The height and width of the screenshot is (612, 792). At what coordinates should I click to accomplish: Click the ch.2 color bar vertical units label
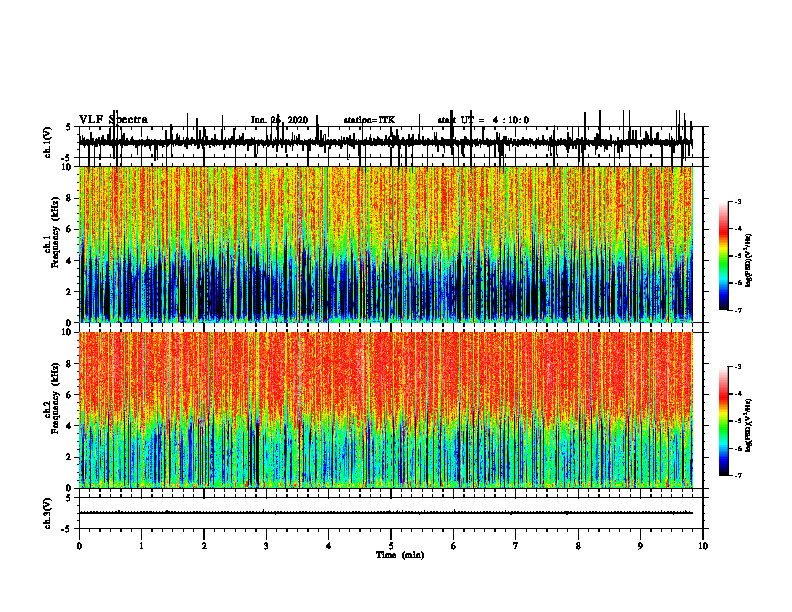749,424
